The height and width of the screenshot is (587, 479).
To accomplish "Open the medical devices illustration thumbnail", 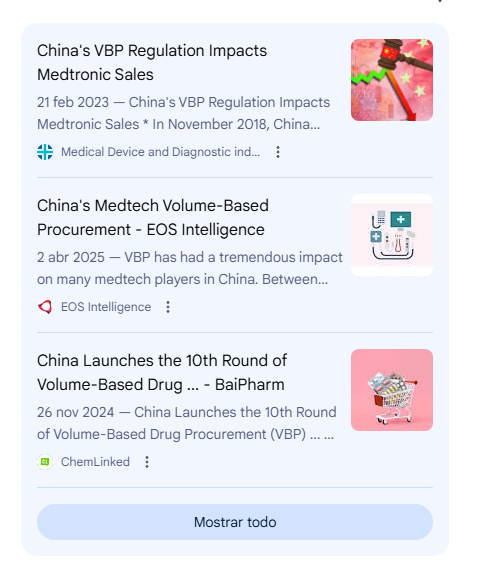I will 392,235.
